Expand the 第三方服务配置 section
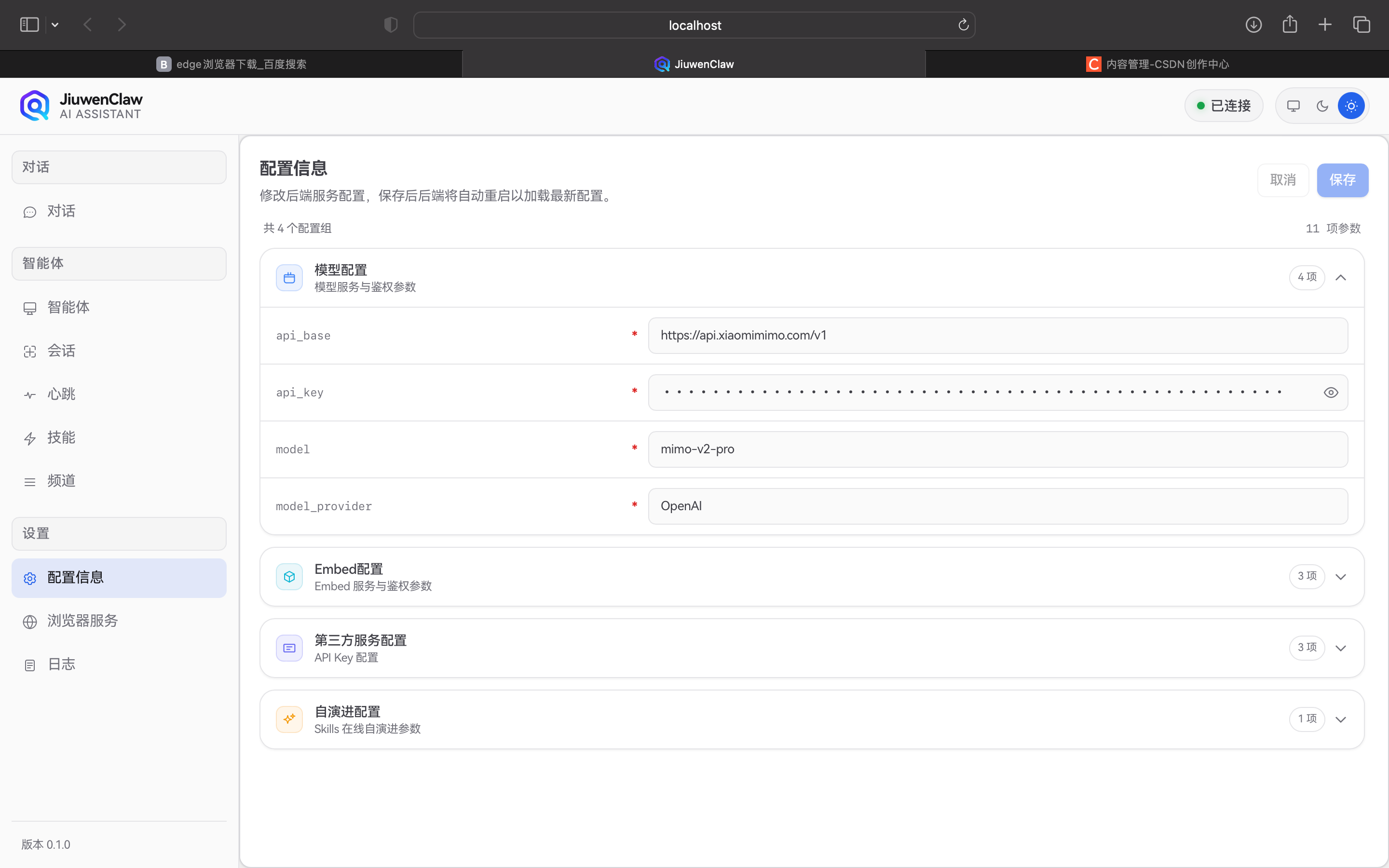 coord(1340,648)
